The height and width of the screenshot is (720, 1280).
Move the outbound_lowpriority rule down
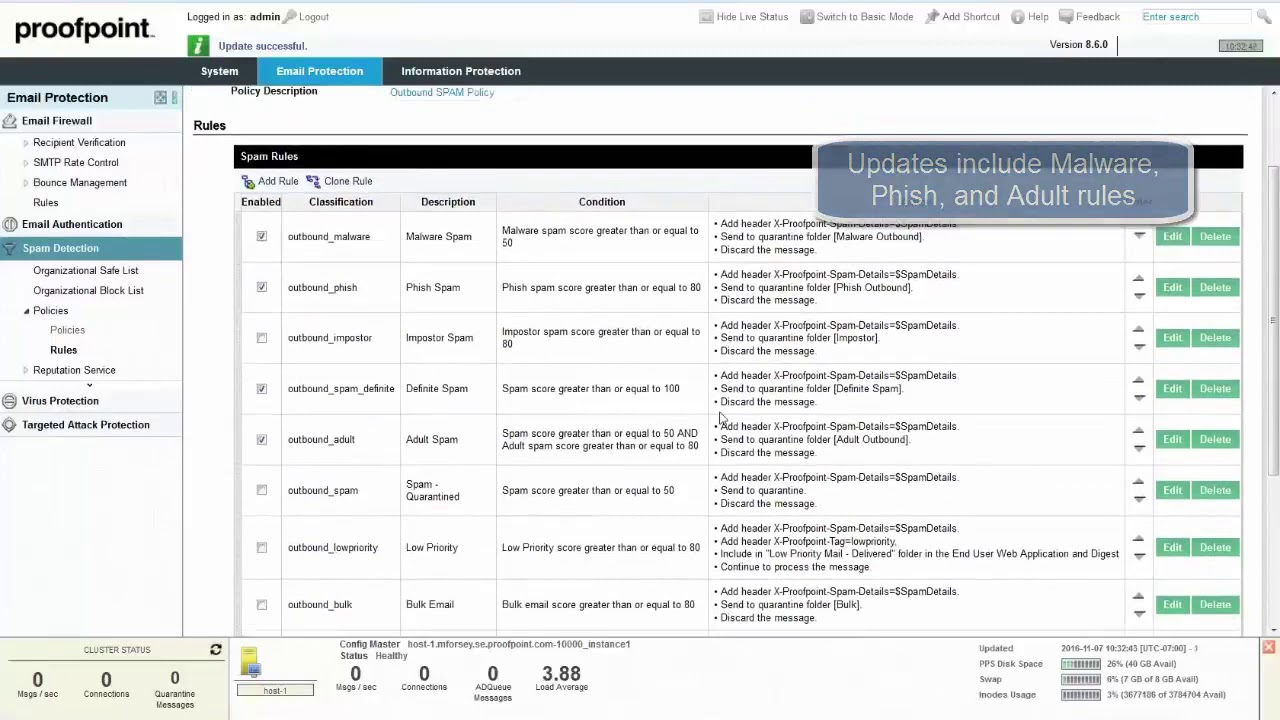[x=1138, y=556]
